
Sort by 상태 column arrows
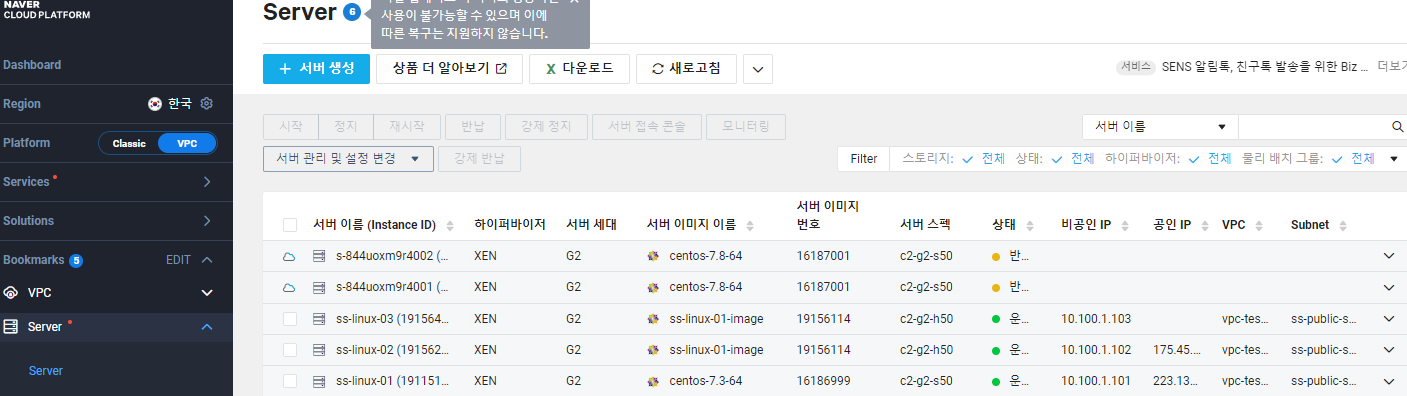click(x=1031, y=225)
